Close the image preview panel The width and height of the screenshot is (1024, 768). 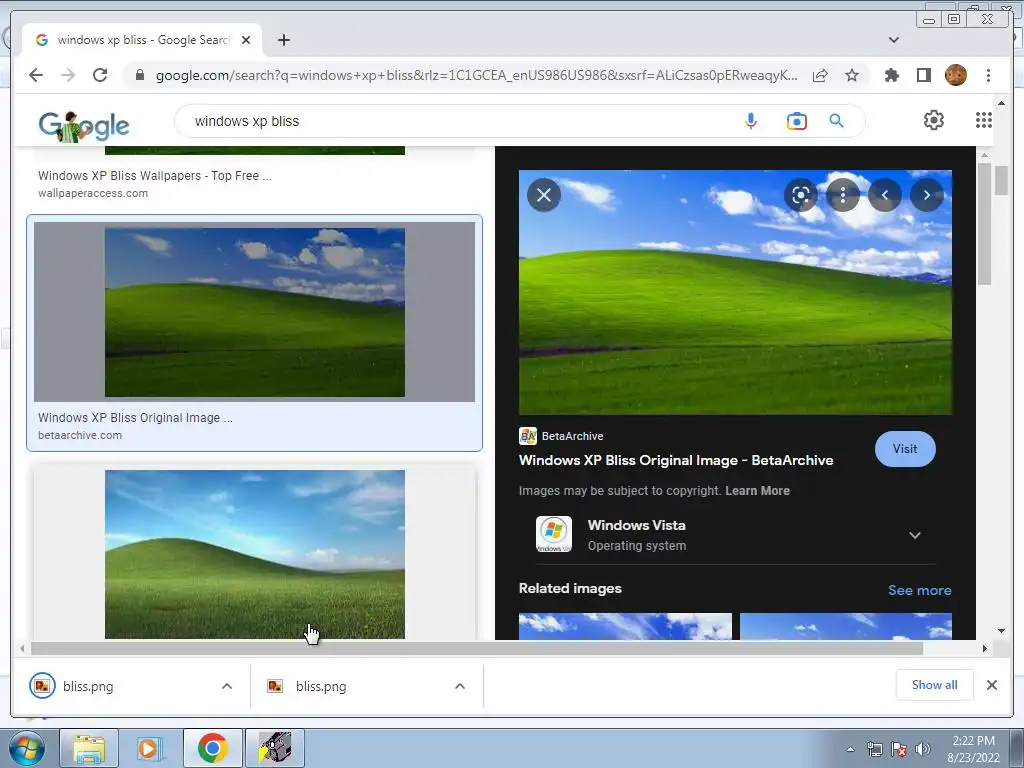(544, 195)
